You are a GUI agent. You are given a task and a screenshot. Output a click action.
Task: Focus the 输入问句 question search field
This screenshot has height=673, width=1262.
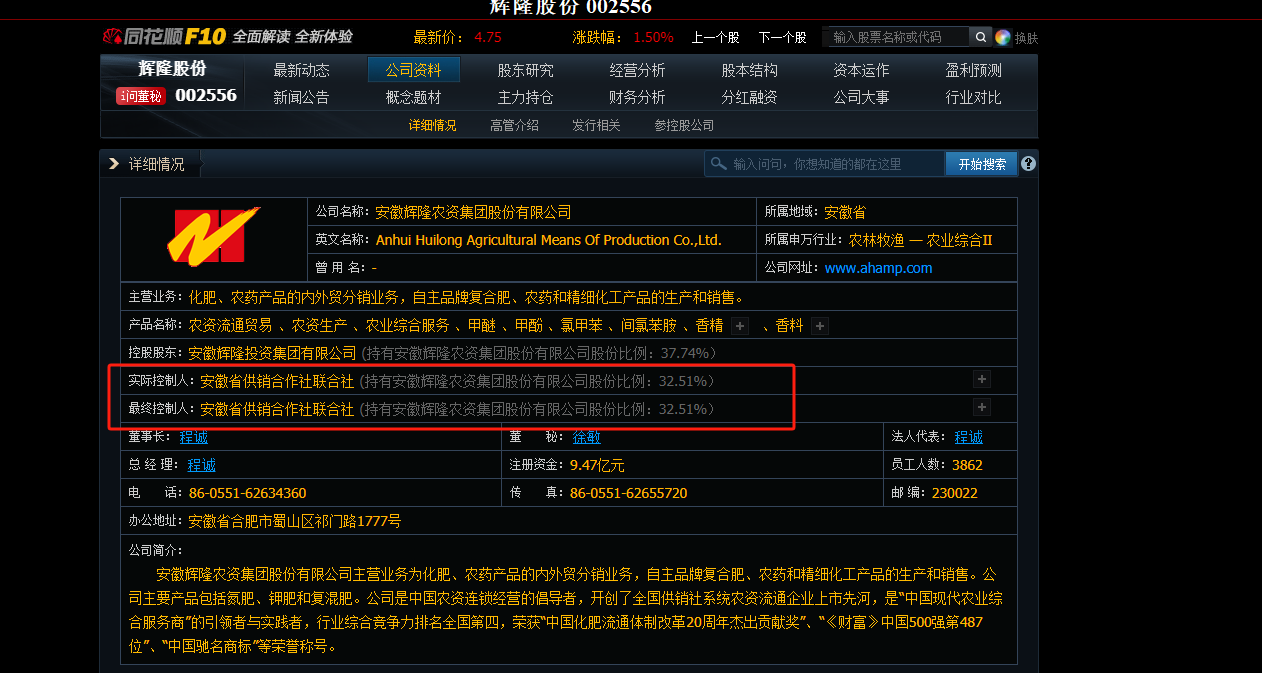[825, 164]
